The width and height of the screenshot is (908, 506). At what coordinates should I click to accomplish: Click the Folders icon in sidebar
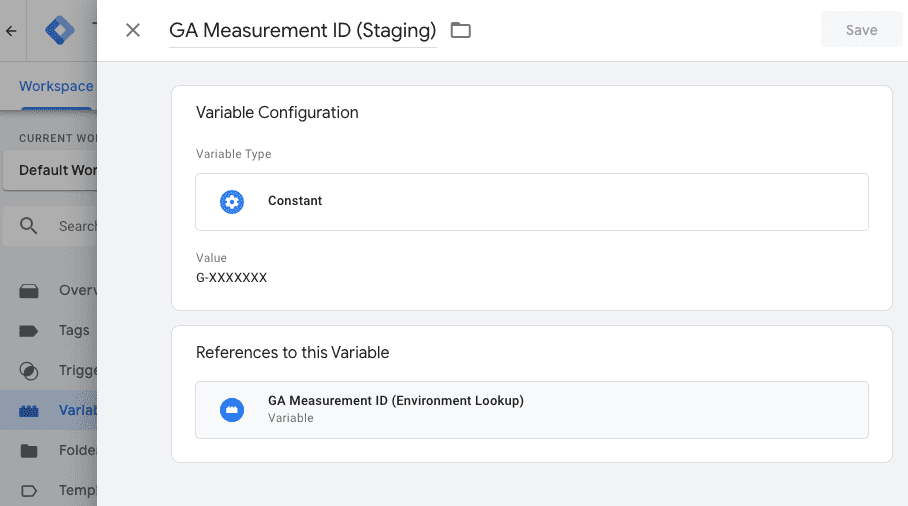click(x=29, y=450)
